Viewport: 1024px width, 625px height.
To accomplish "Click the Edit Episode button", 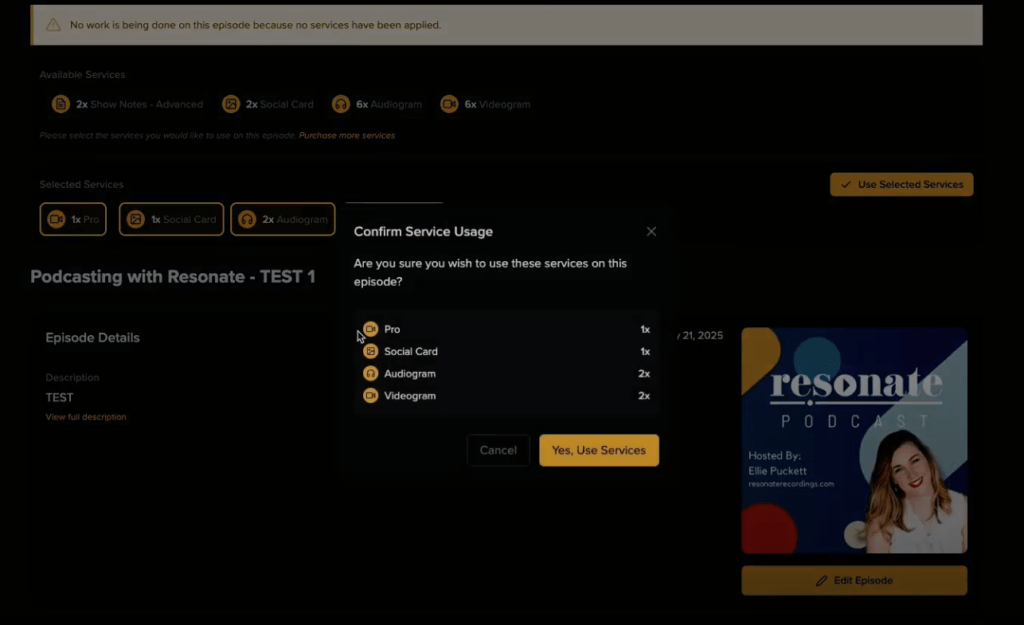I will click(x=854, y=580).
